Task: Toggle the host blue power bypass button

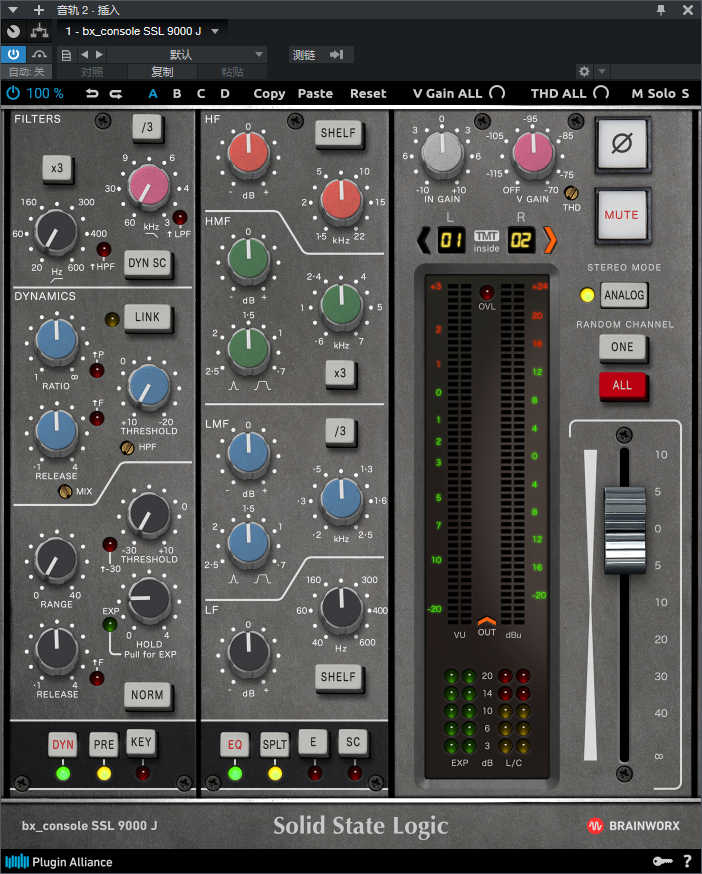Action: pyautogui.click(x=13, y=54)
